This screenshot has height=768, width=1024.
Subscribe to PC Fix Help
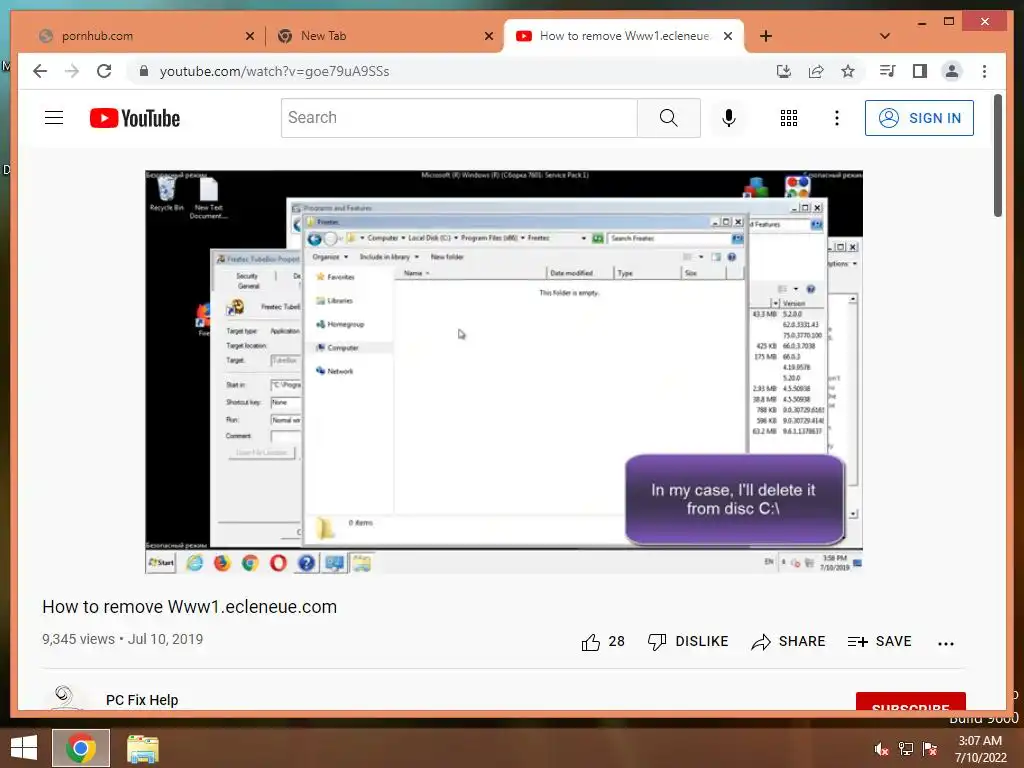pyautogui.click(x=910, y=701)
